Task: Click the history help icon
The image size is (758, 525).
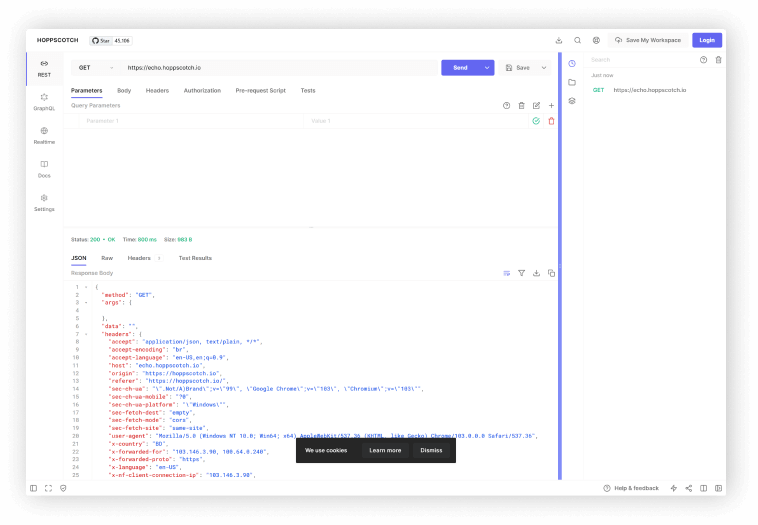Action: [x=703, y=59]
